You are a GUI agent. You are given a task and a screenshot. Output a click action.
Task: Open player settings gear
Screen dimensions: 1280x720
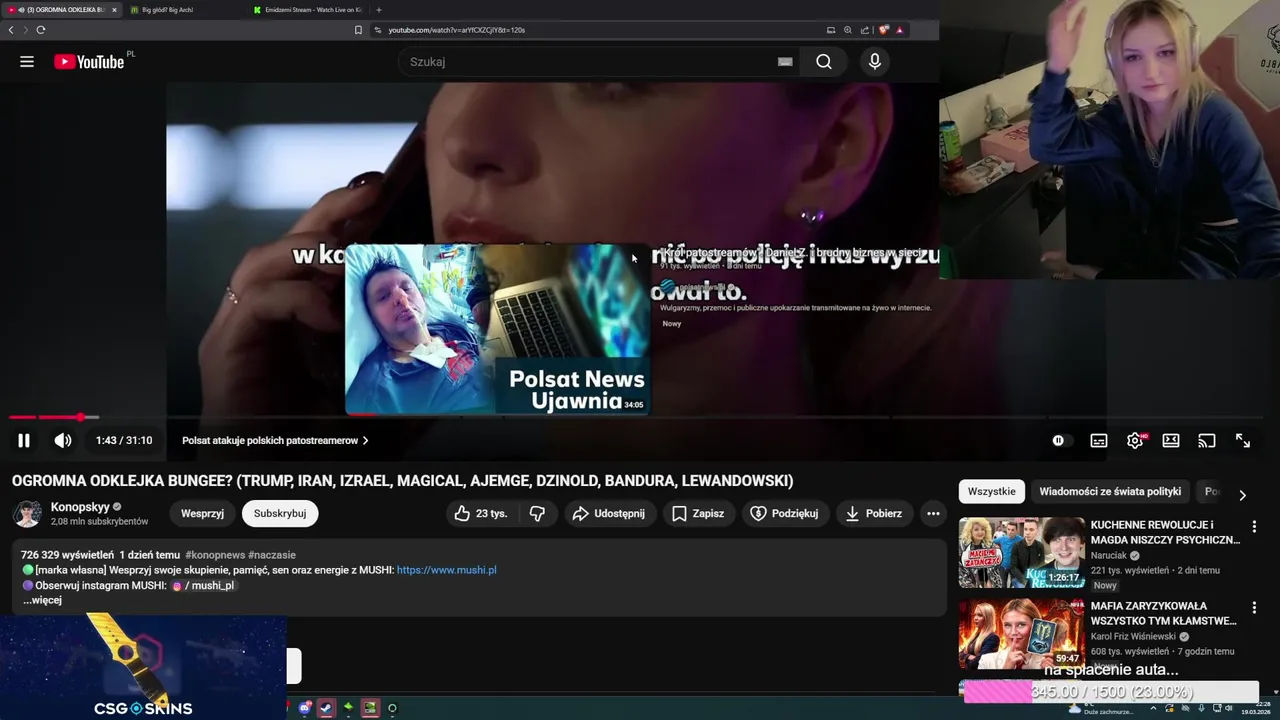click(x=1135, y=440)
